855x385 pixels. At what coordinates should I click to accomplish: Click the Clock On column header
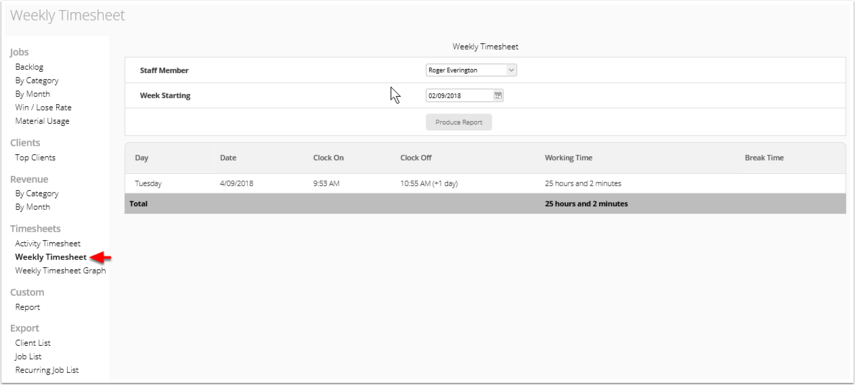point(328,158)
